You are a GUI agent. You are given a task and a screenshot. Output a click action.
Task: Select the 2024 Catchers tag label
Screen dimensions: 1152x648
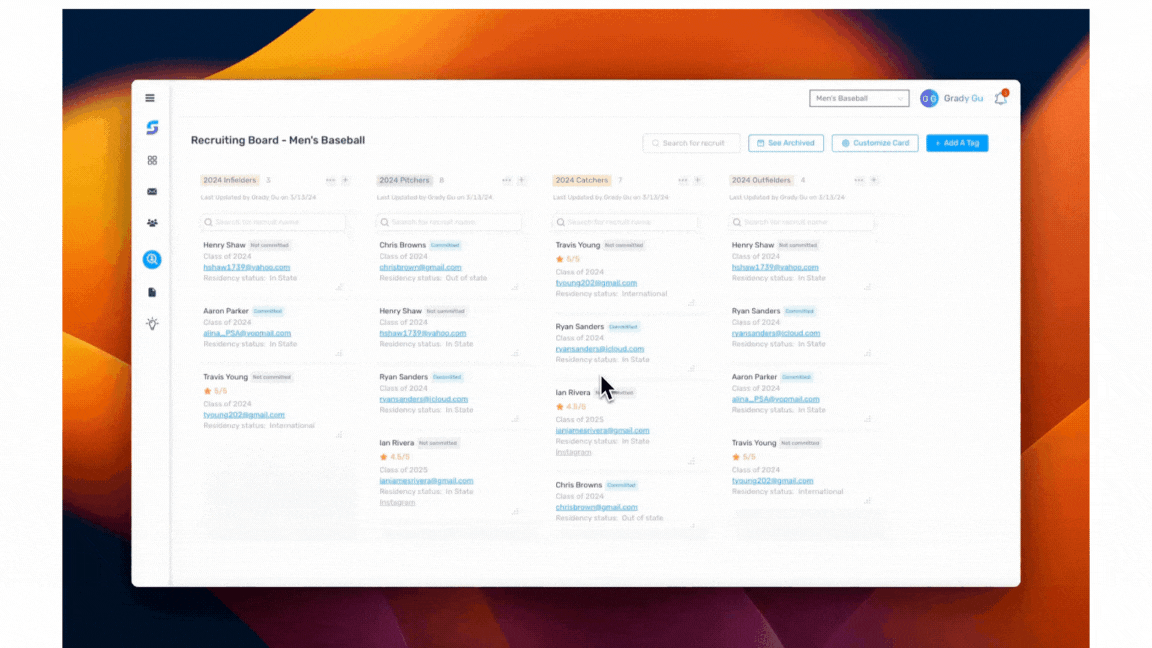click(x=582, y=180)
